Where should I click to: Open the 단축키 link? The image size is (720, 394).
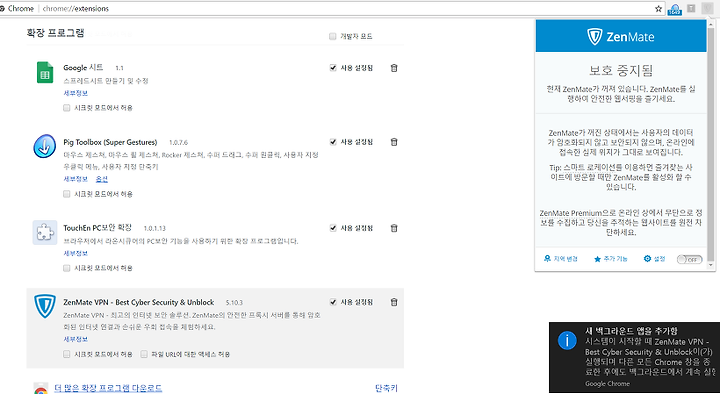386,388
